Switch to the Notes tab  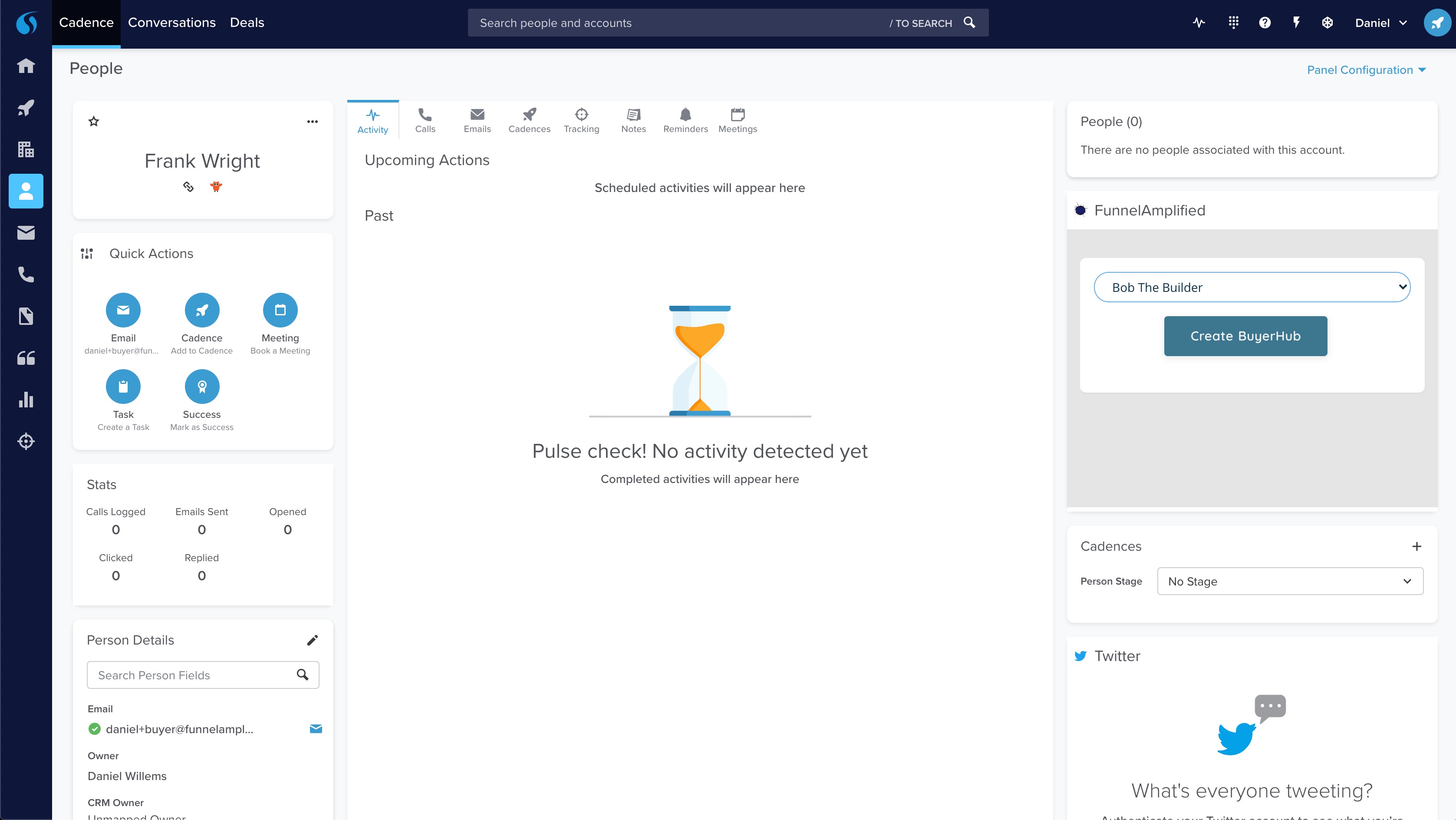[x=633, y=120]
